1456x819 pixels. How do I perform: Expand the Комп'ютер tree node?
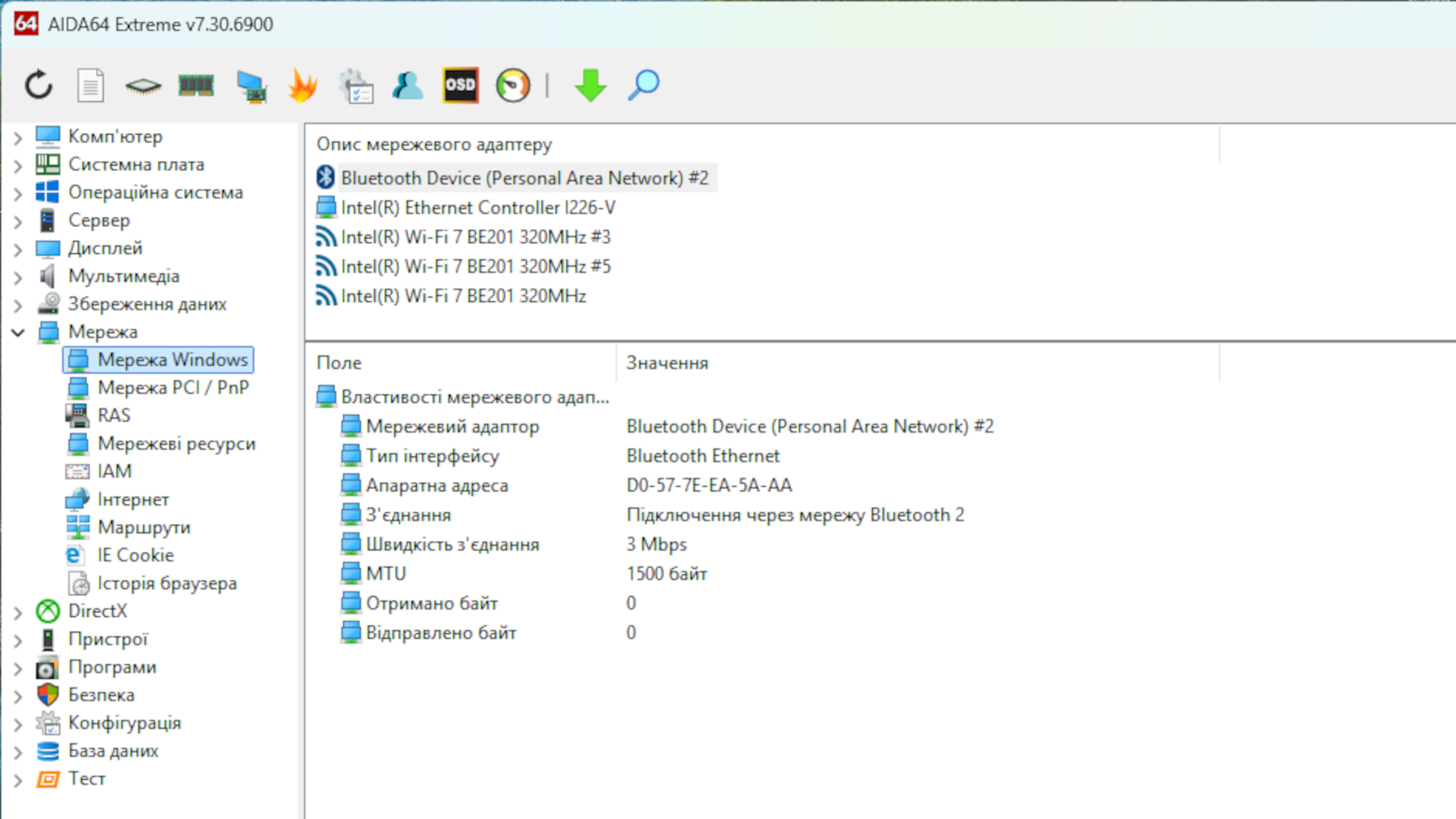[x=17, y=137]
